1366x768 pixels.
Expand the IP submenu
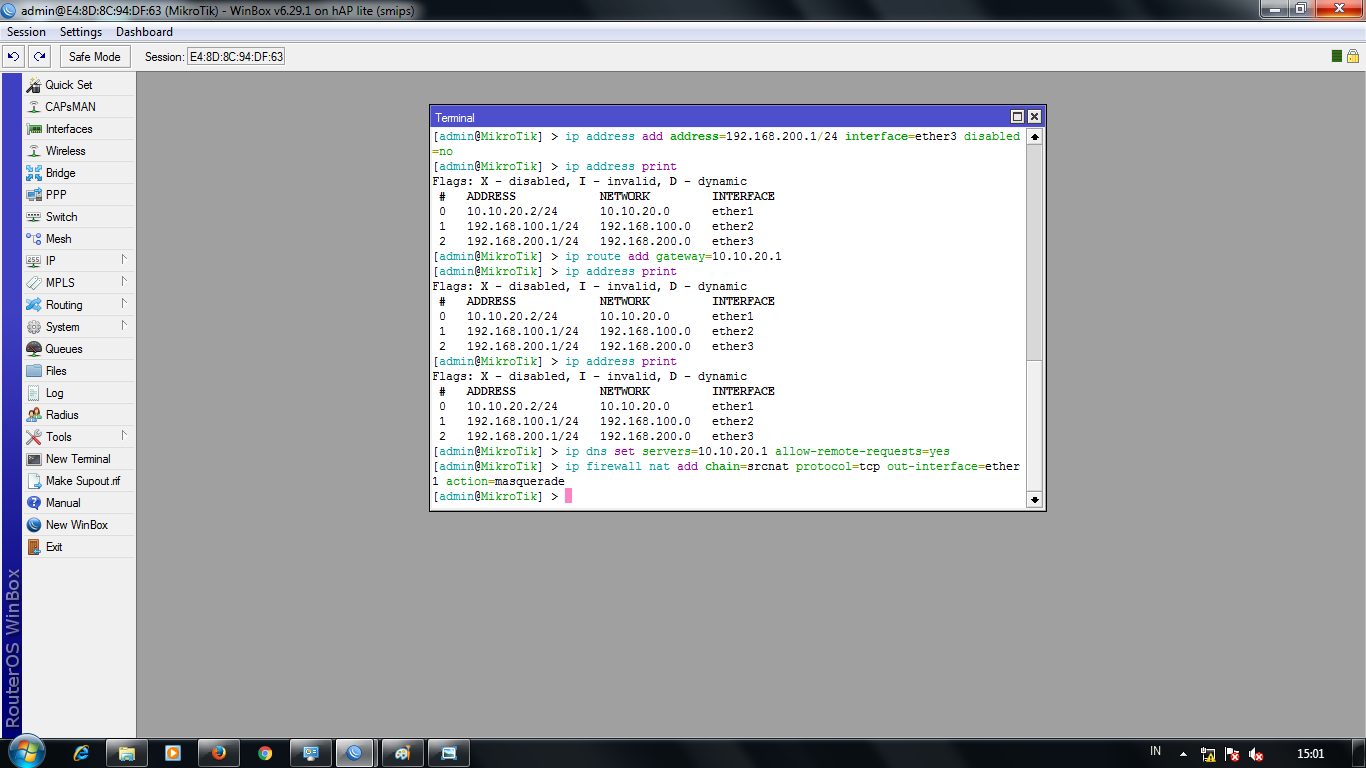tap(78, 261)
